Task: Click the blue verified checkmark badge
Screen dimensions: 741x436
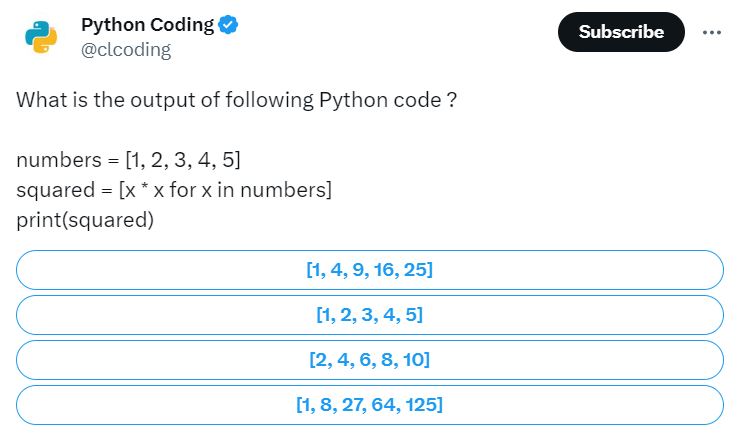Action: (x=228, y=25)
